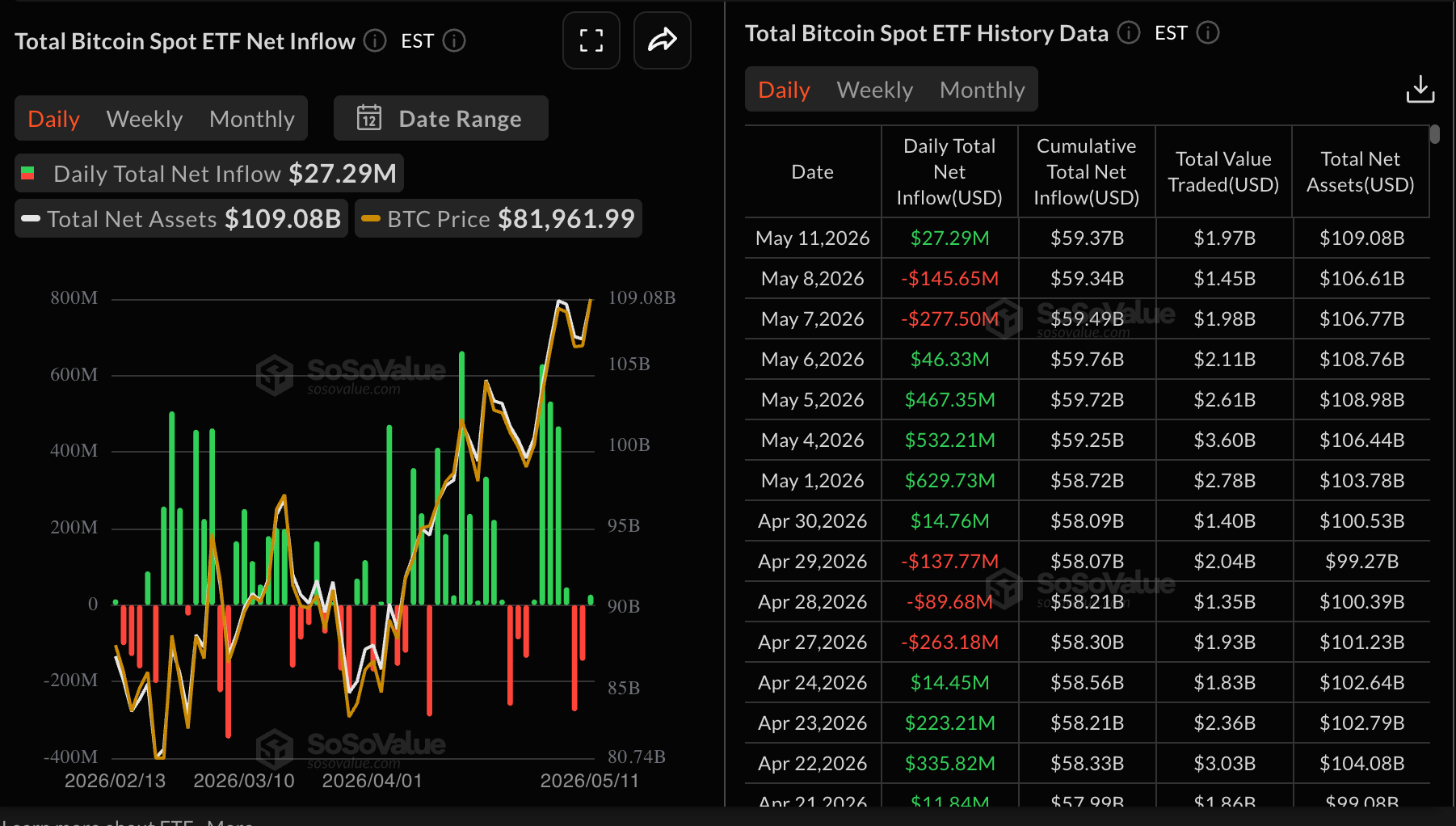Screen dimensions: 1456x826
Task: Click the $335.82M inflow cell
Action: point(949,763)
